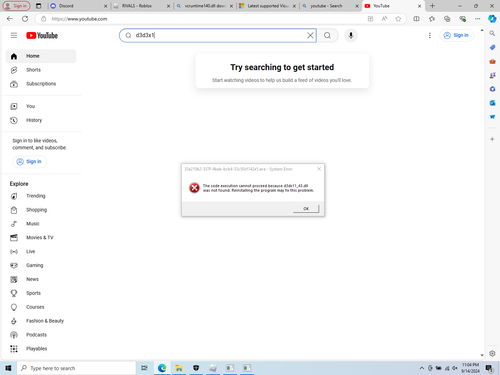500x375 pixels.
Task: Close the Discord browser tab
Action: 105,6
